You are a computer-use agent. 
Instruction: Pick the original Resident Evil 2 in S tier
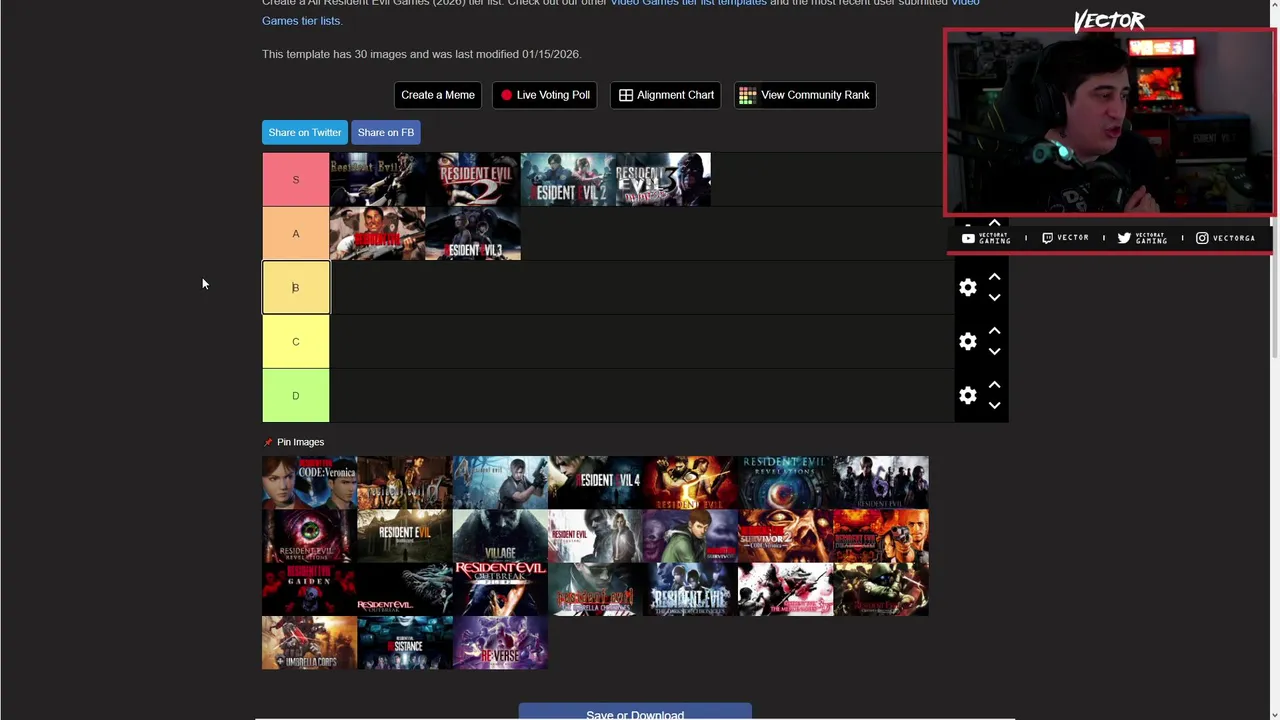tap(473, 180)
